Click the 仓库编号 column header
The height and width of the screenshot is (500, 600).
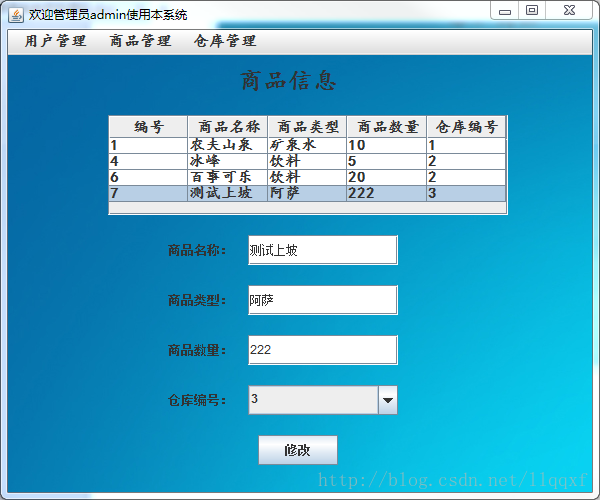[466, 127]
